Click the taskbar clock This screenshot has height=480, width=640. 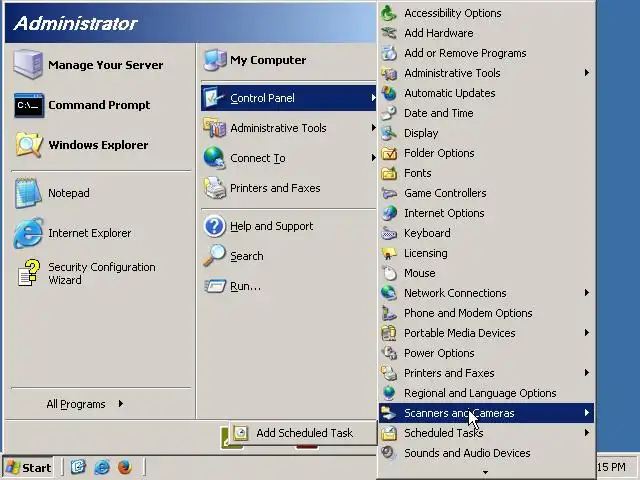click(x=611, y=467)
